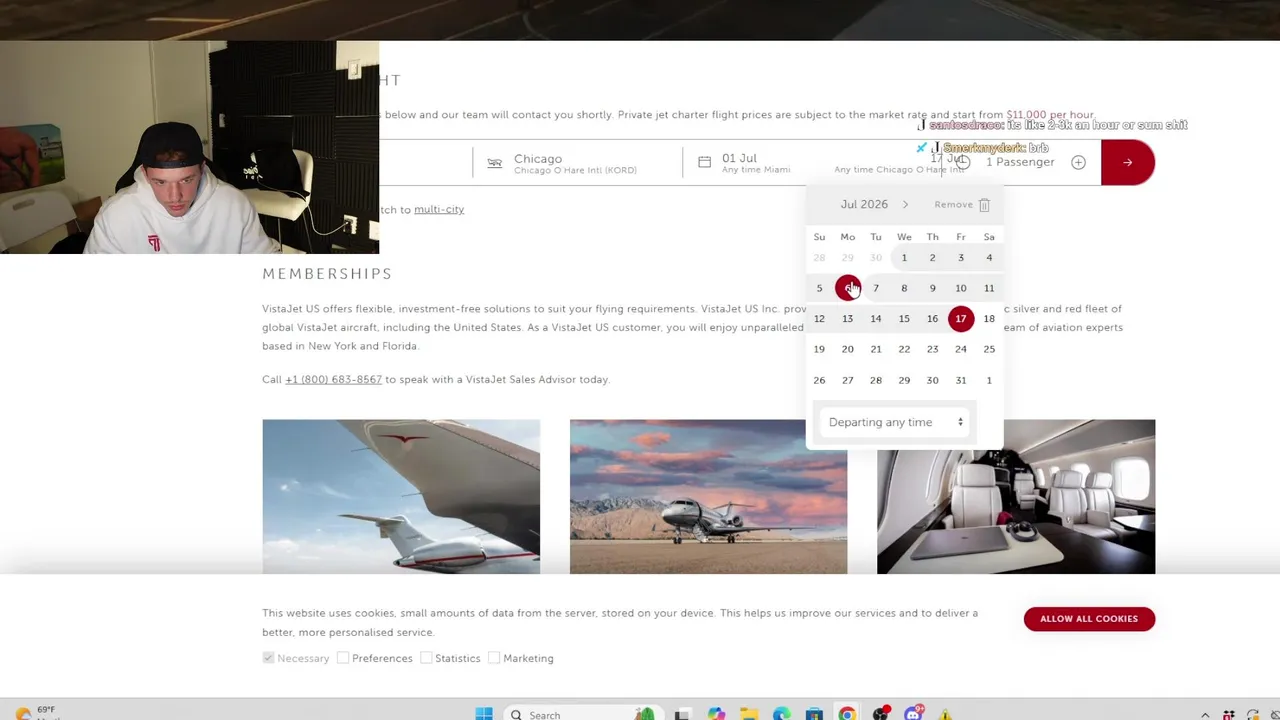The image size is (1280, 720).
Task: Select July 7 in the calendar
Action: click(875, 288)
